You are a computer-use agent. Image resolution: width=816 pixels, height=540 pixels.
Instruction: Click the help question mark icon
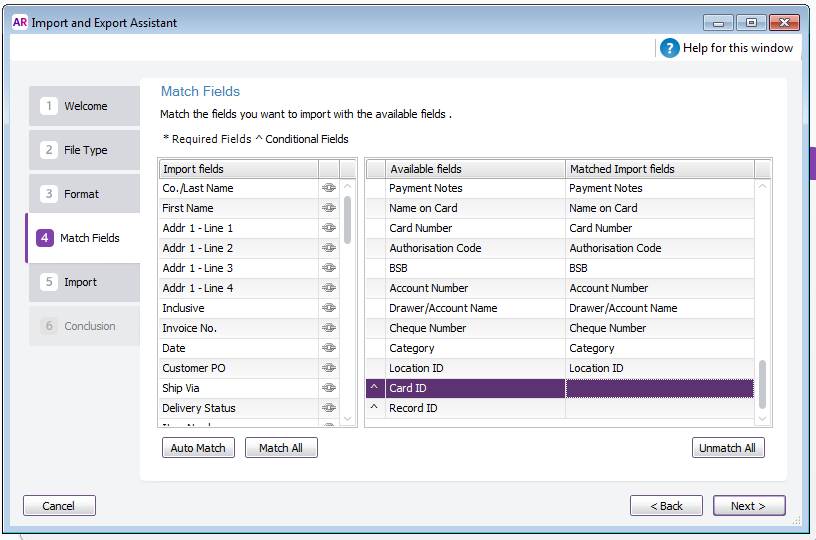click(669, 48)
